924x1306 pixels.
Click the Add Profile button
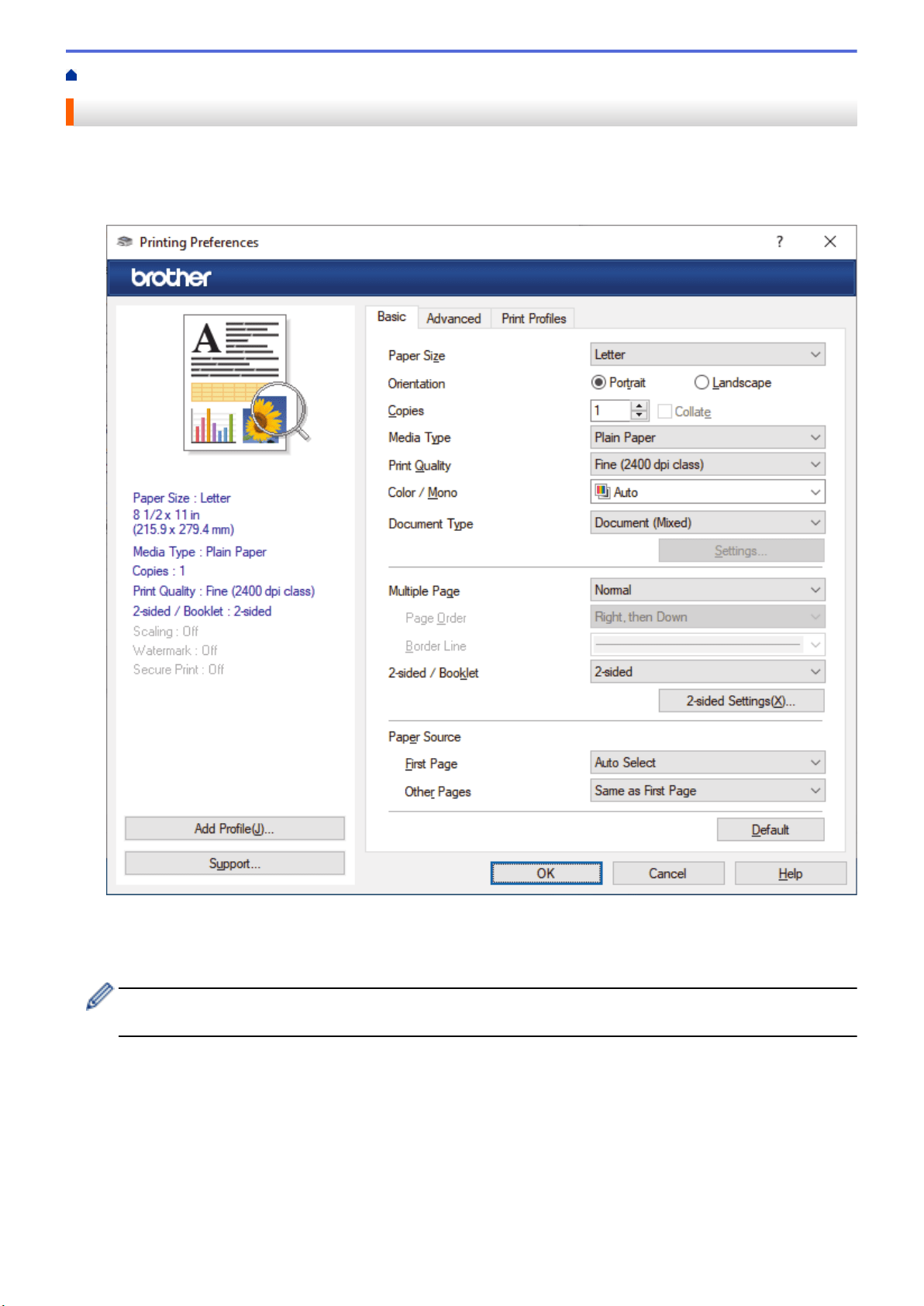(234, 829)
